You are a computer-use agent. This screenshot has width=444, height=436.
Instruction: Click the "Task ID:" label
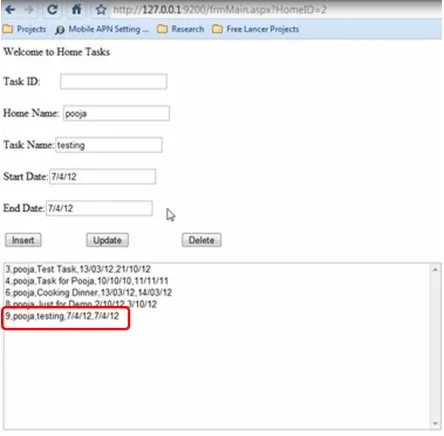tap(22, 81)
